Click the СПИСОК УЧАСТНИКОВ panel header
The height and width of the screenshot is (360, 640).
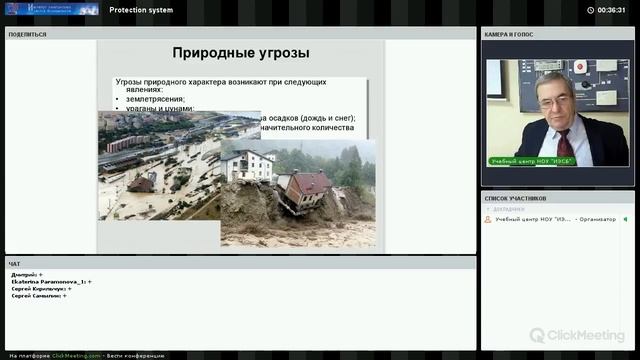click(x=558, y=198)
